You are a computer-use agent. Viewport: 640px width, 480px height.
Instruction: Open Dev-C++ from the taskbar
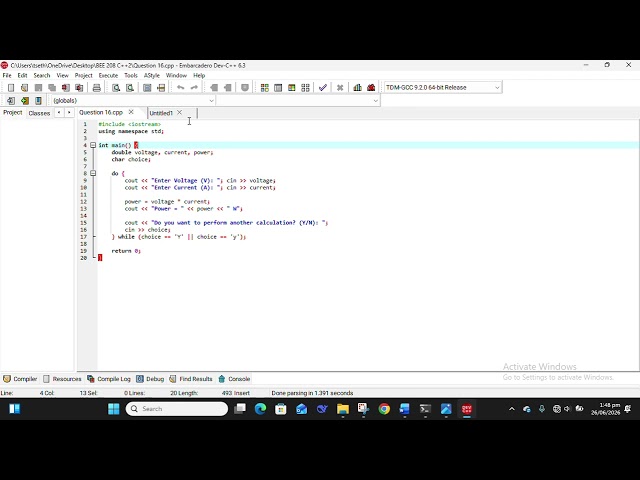click(467, 409)
